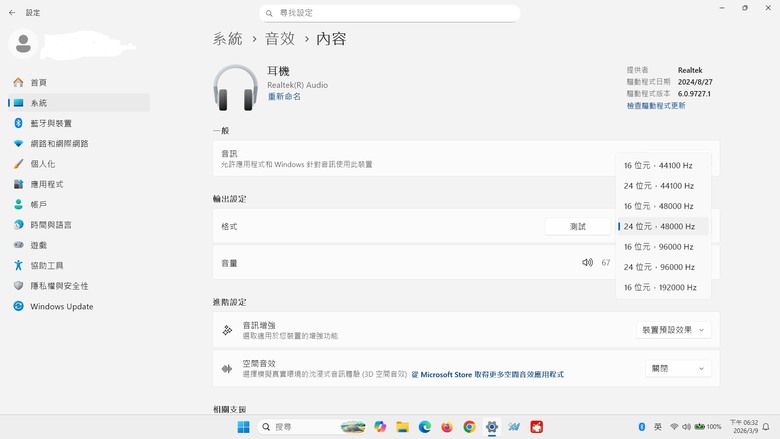The image size is (780, 439).
Task: Mute using the volume speaker icon
Action: pyautogui.click(x=587, y=263)
